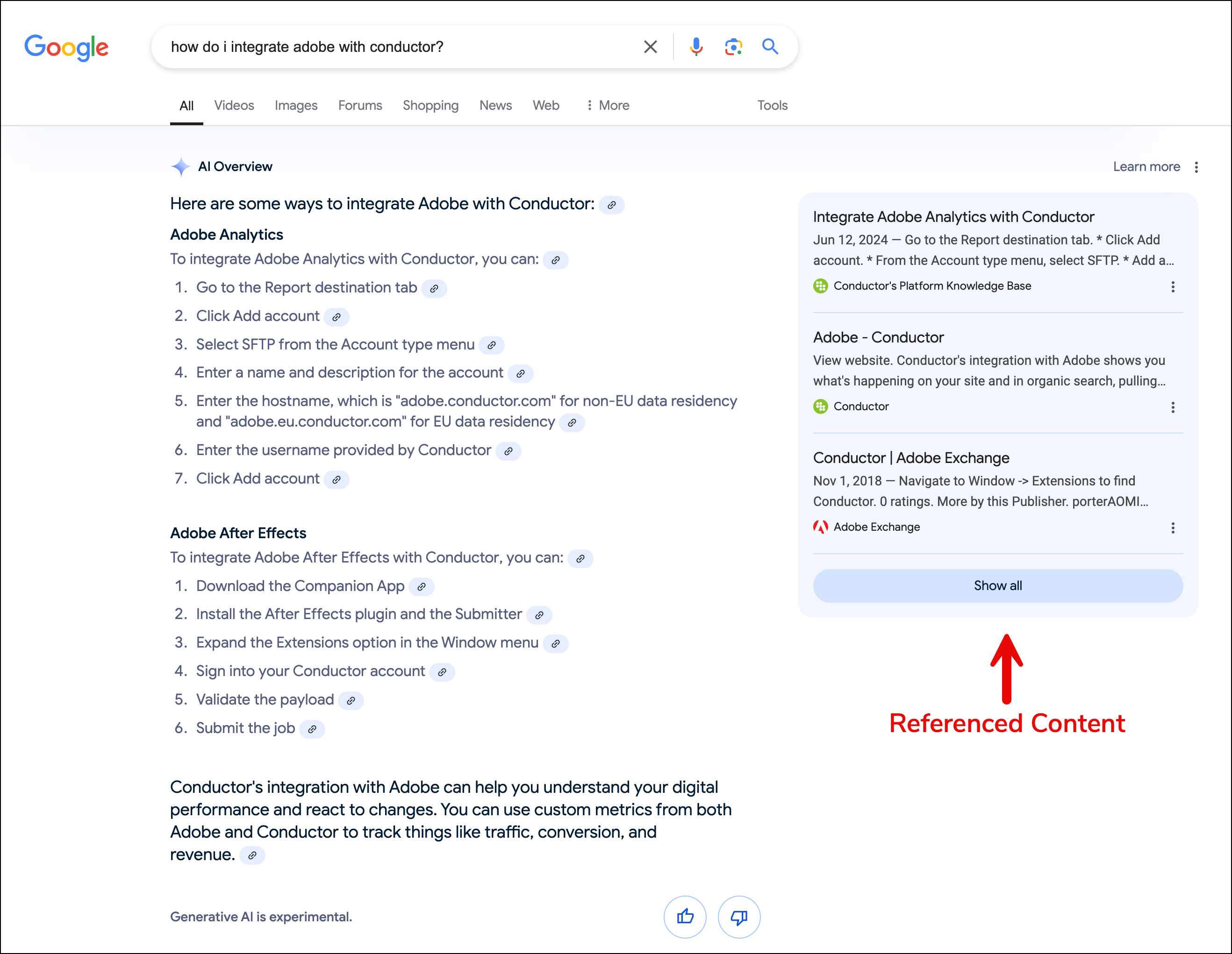
Task: Click link icon beside 'Select SFTP from the Account type menu'
Action: [x=491, y=345]
